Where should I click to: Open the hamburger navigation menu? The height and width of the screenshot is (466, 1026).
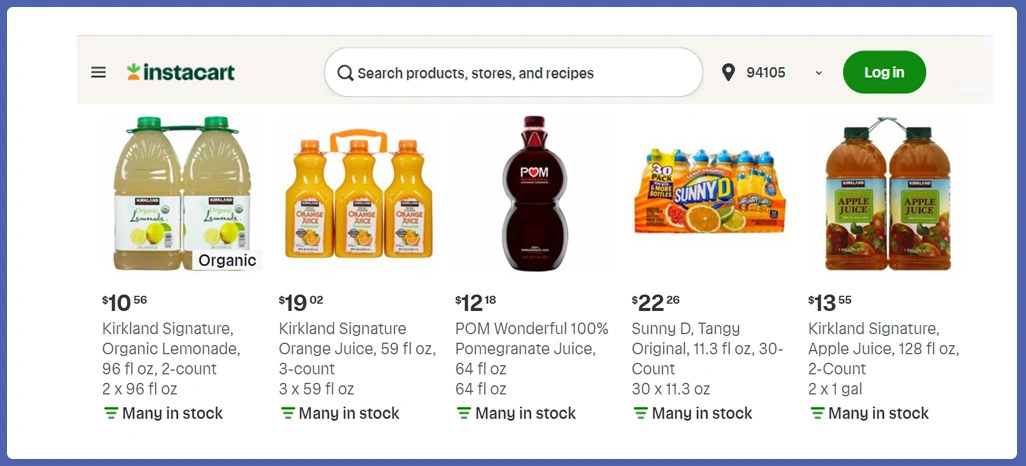pyautogui.click(x=98, y=72)
